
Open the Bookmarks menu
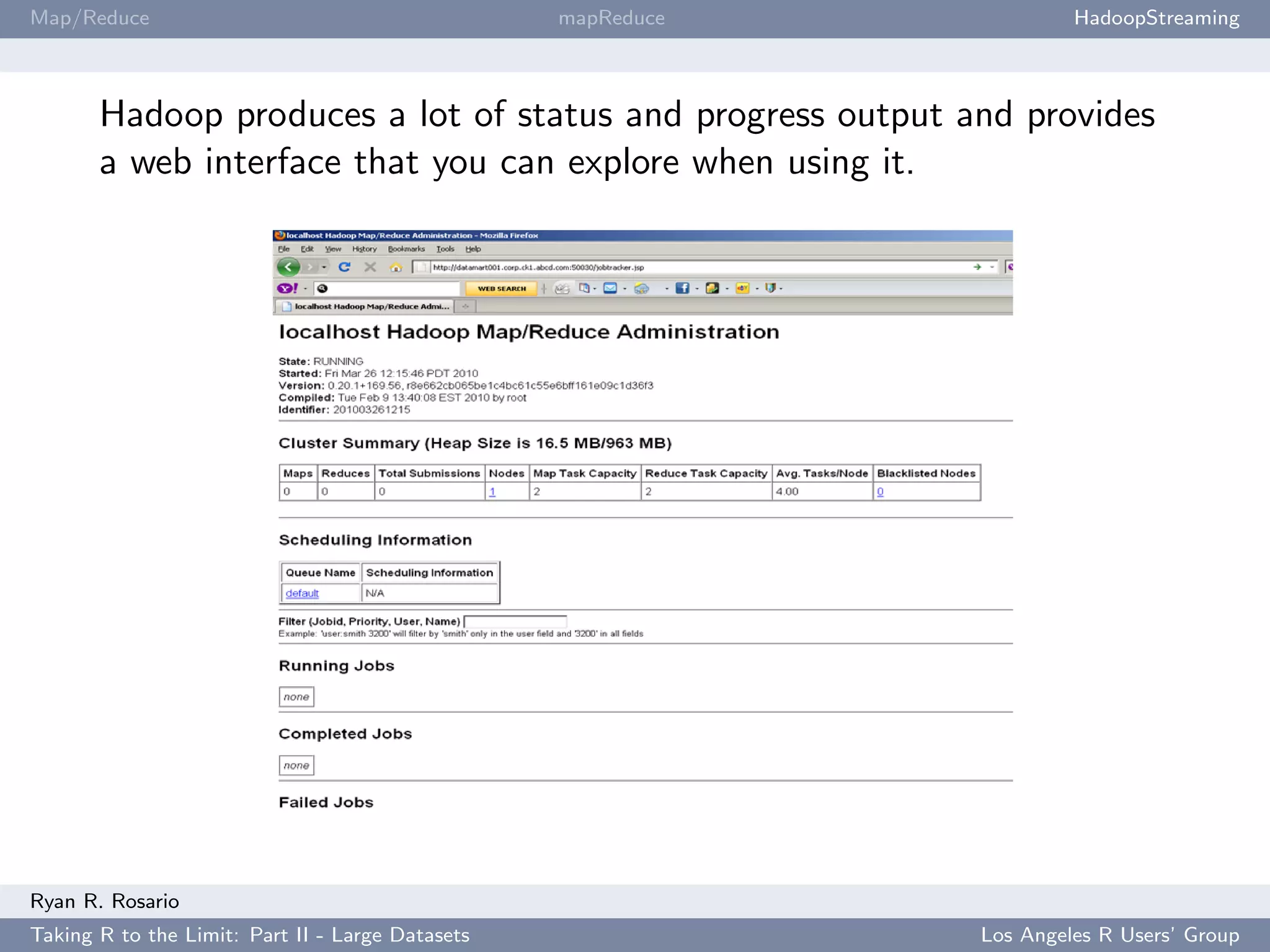pyautogui.click(x=406, y=249)
